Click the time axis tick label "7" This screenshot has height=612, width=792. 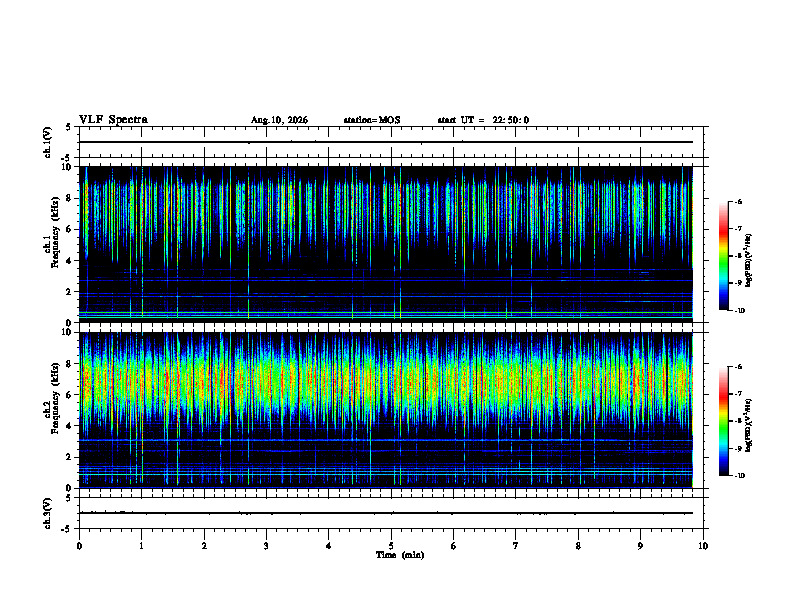[516, 546]
